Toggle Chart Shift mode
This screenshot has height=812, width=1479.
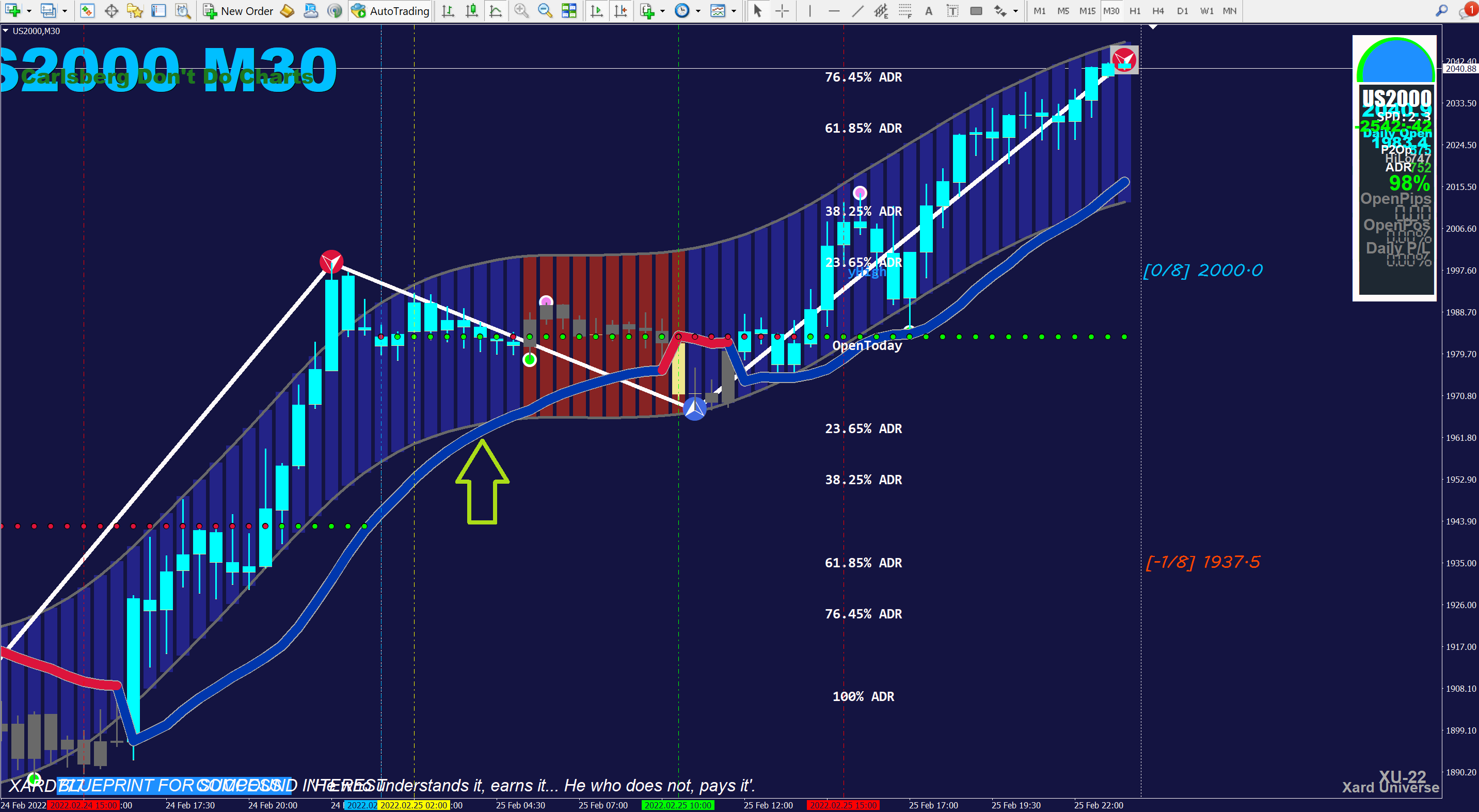tap(621, 11)
